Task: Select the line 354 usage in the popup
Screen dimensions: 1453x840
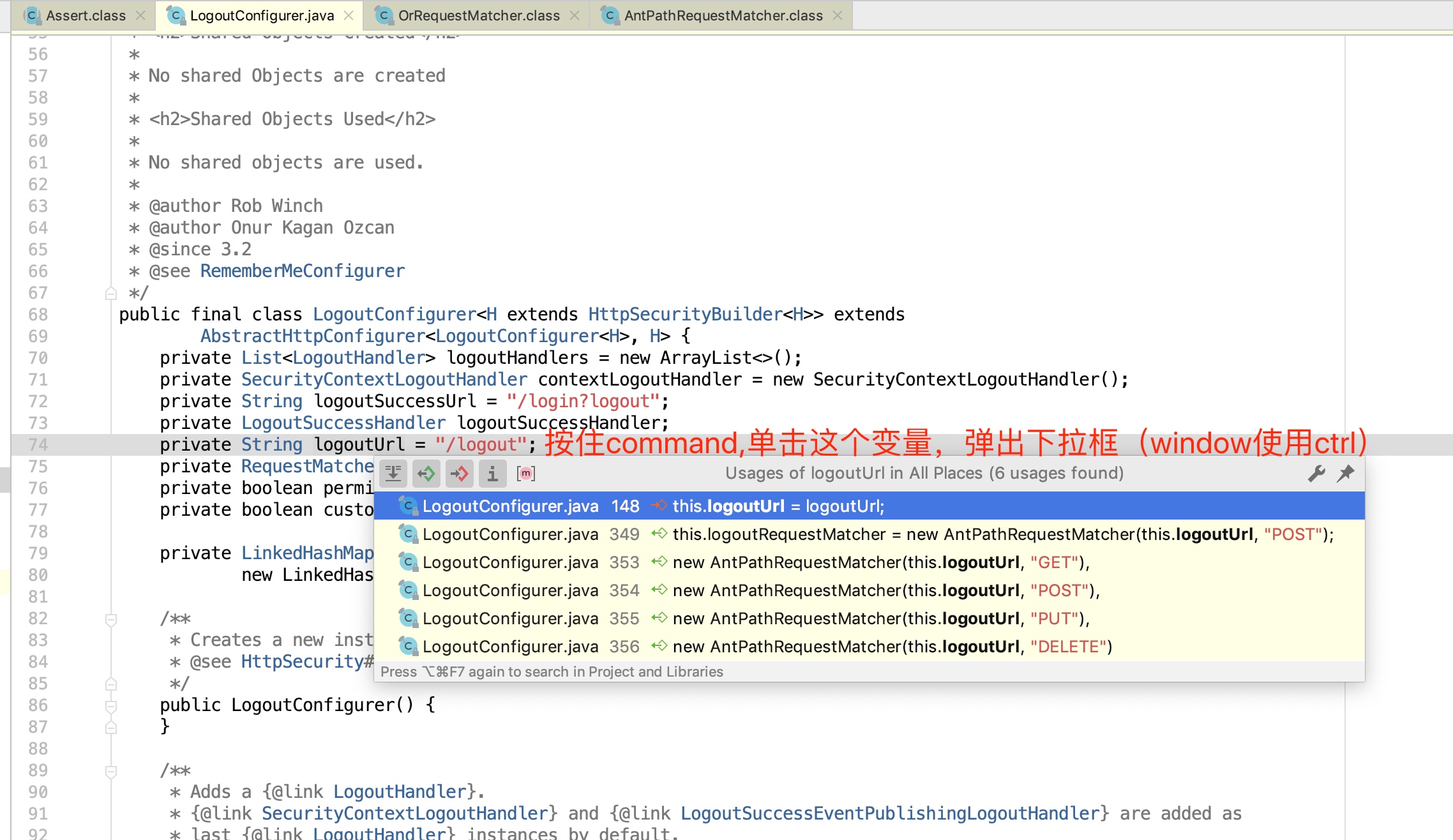Action: (766, 590)
